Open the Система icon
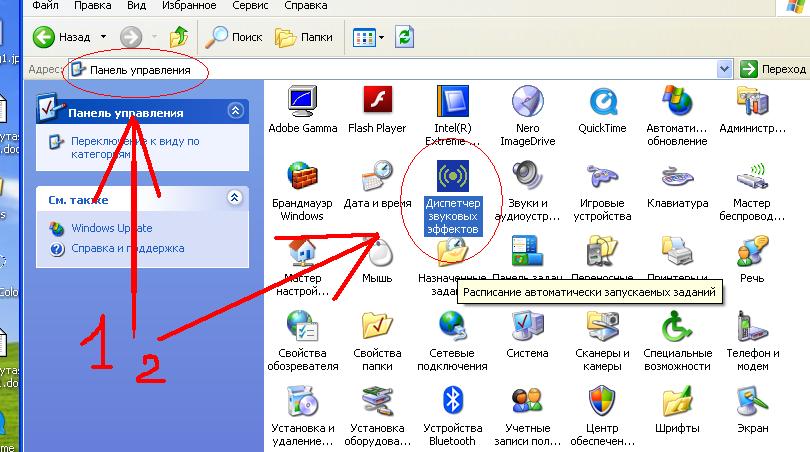Viewport: 810px width, 452px height. point(527,327)
